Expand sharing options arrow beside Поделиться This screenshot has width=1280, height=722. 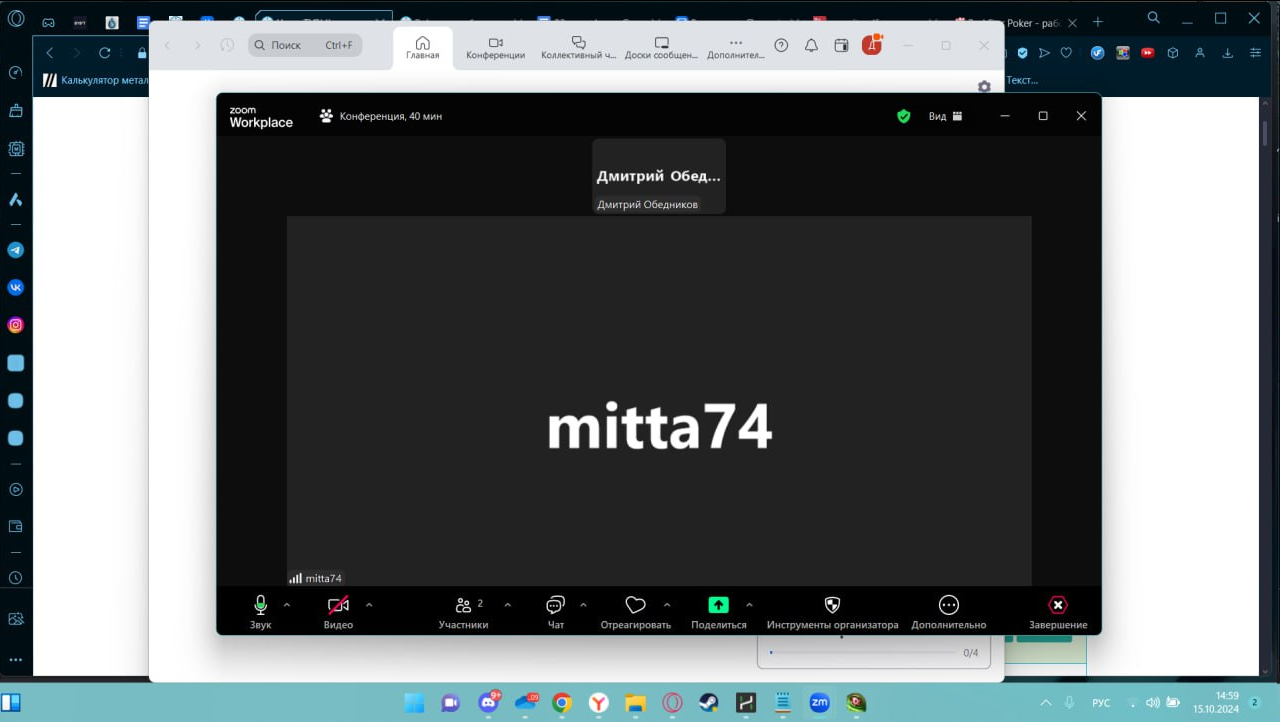pos(749,605)
